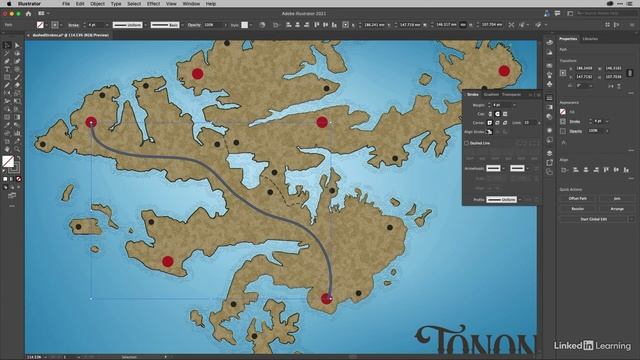Choose the projecting cap icon in Stroke panel
This screenshot has height=360, width=640.
(505, 114)
